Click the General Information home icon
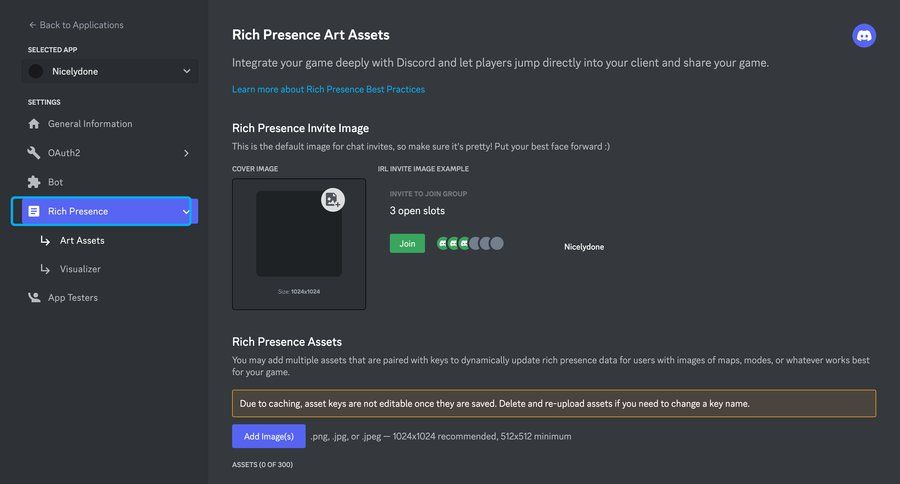Viewport: 900px width, 484px height. [x=34, y=124]
